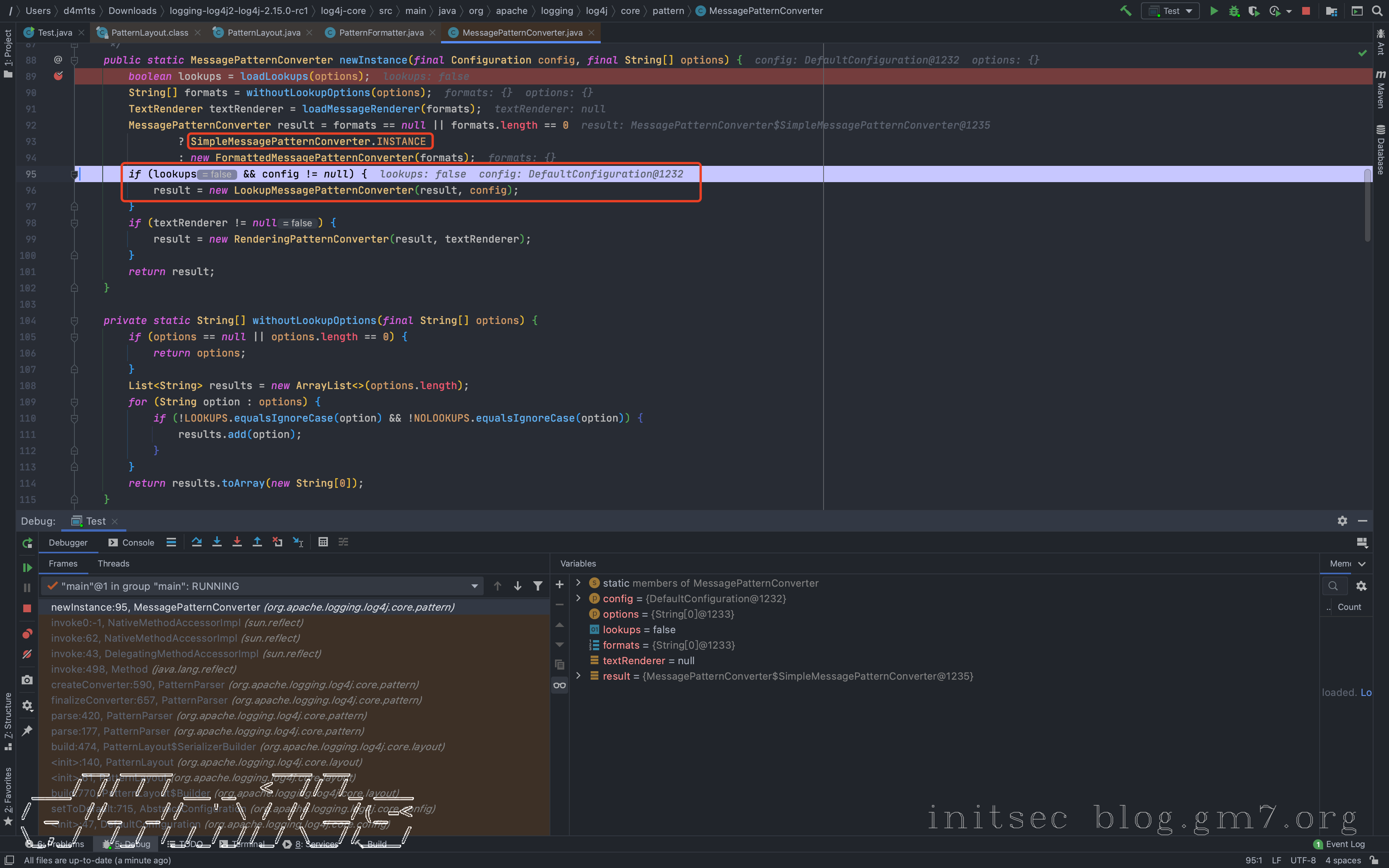Resume program with green play-bar icon
The height and width of the screenshot is (868, 1389).
coord(27,567)
